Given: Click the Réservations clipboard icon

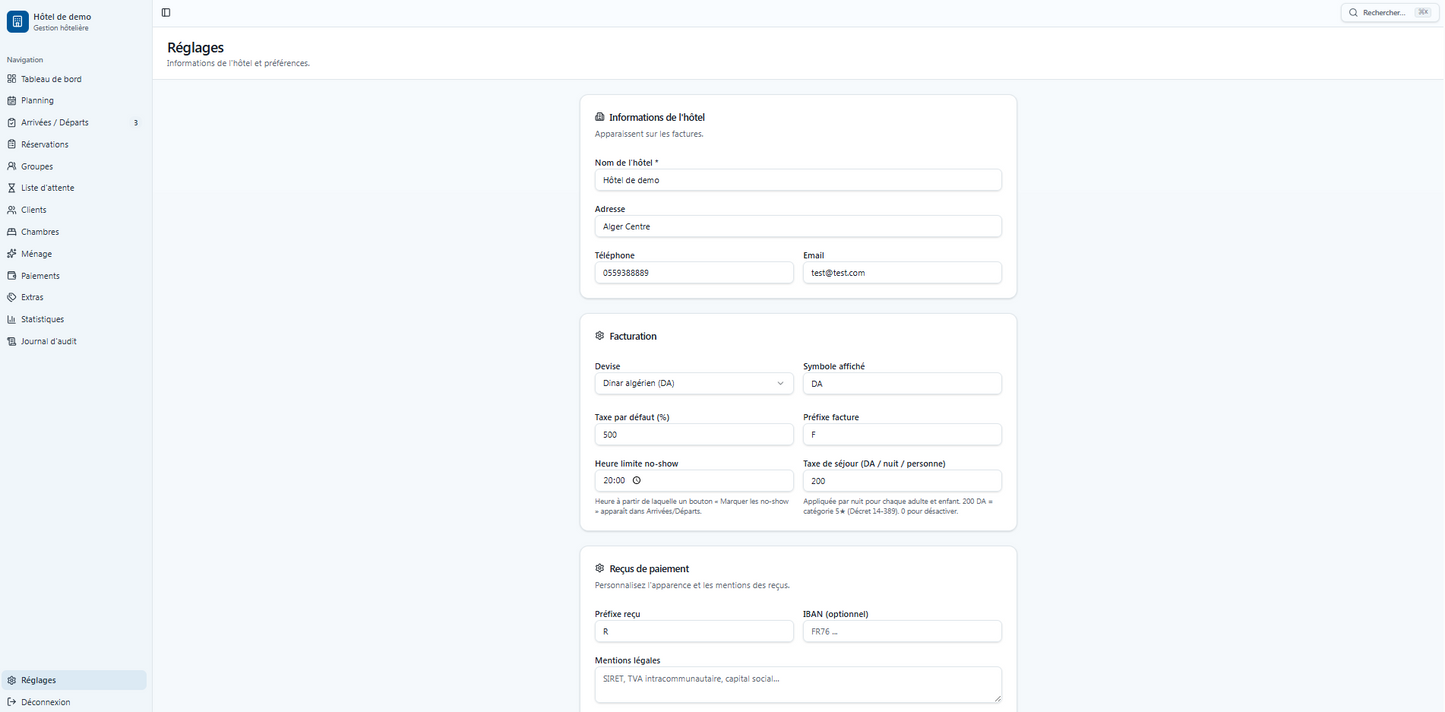Looking at the screenshot, I should pos(12,145).
